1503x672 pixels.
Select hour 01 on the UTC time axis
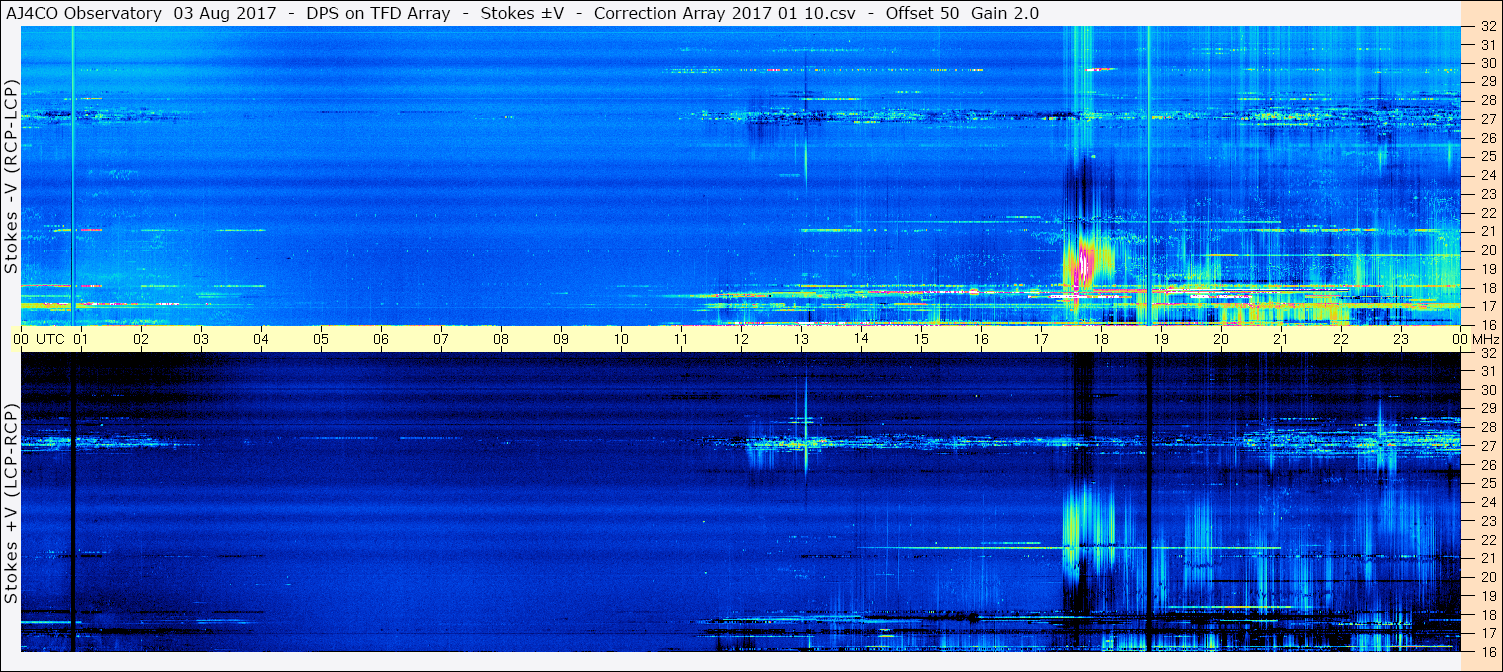tap(81, 339)
